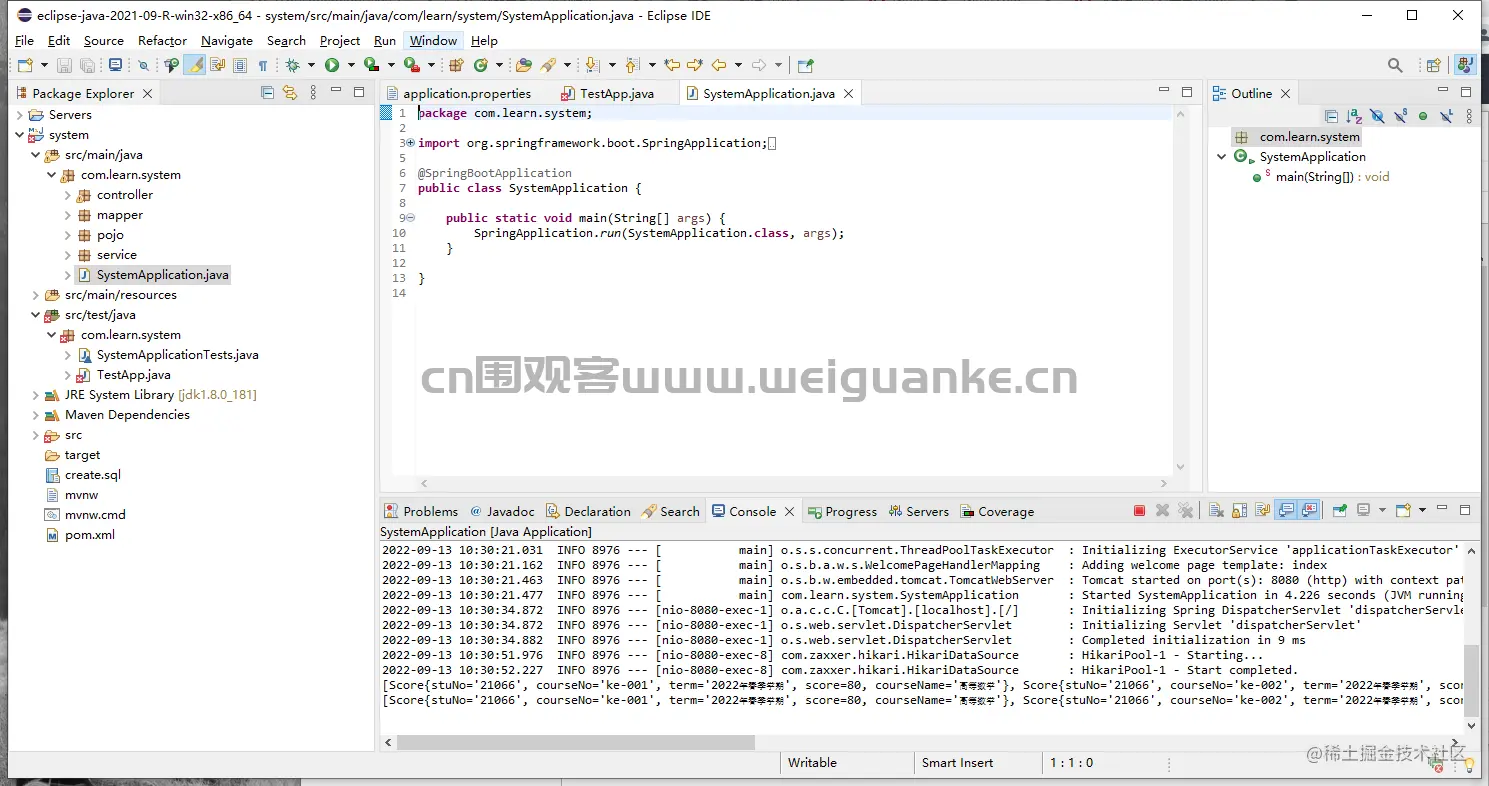Toggle Link with Editor in Package Explorer
Screen dimensions: 1489x786
[x=290, y=92]
